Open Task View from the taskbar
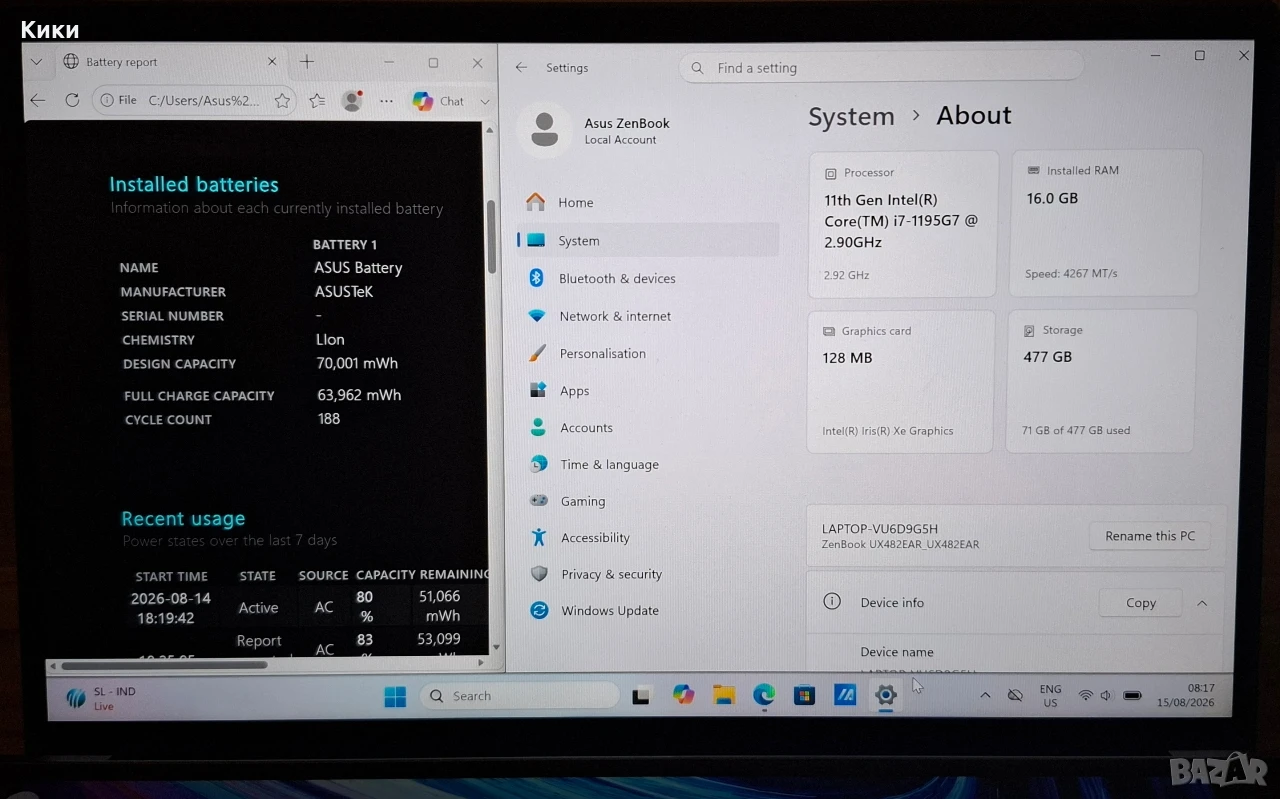1280x799 pixels. point(642,696)
